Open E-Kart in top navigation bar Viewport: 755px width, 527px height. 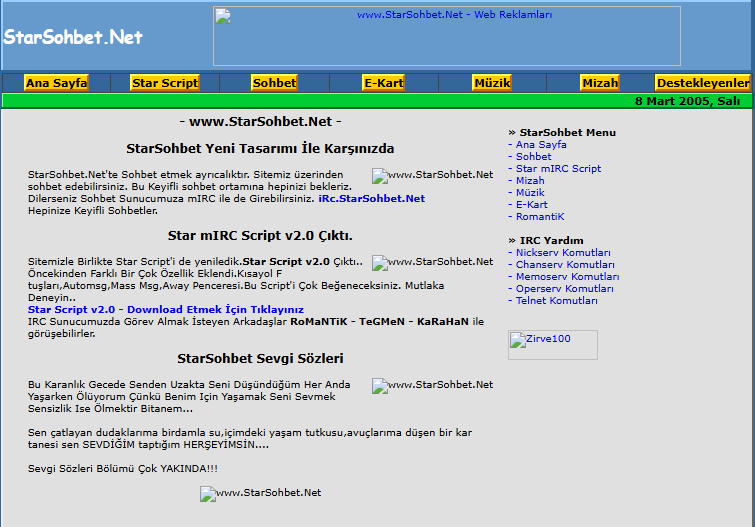click(383, 83)
